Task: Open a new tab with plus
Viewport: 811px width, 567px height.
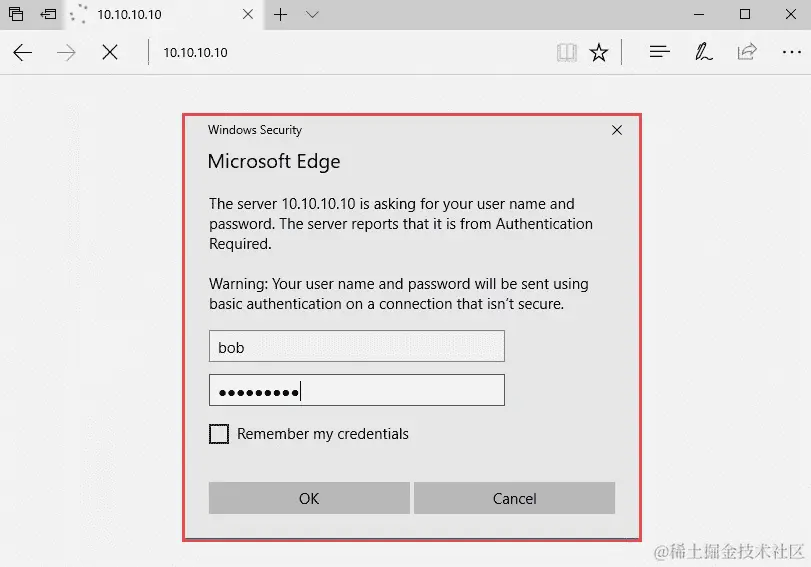Action: click(x=280, y=14)
